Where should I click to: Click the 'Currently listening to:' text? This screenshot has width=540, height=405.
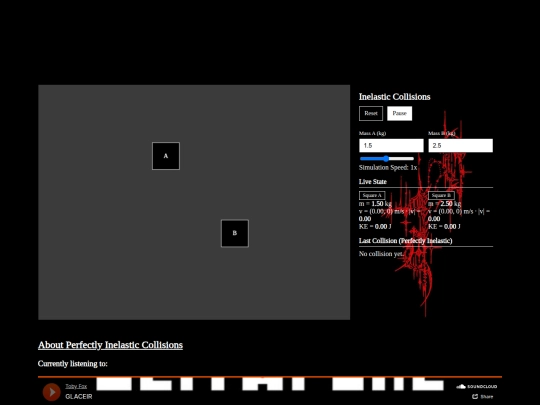click(73, 364)
